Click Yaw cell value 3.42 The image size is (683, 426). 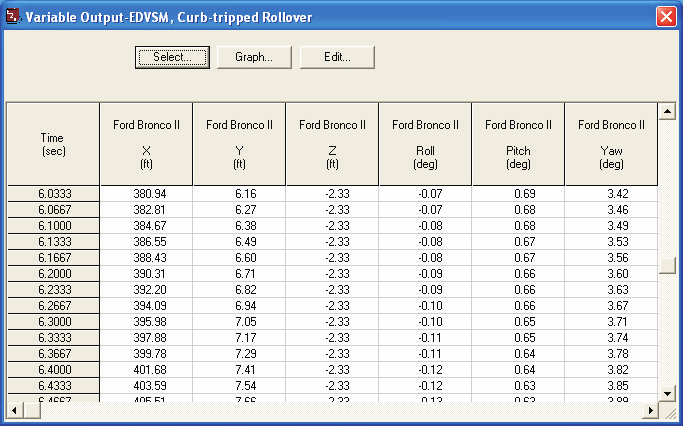pos(611,193)
